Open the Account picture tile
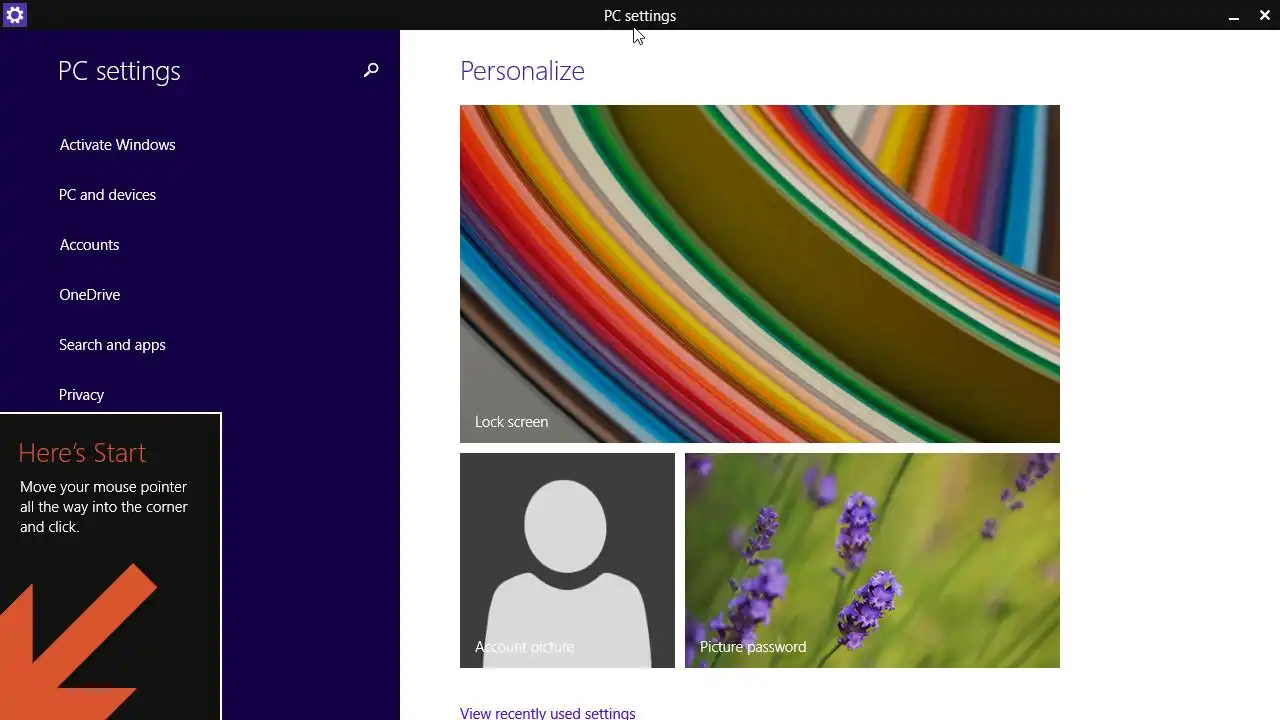1280x720 pixels. [567, 560]
